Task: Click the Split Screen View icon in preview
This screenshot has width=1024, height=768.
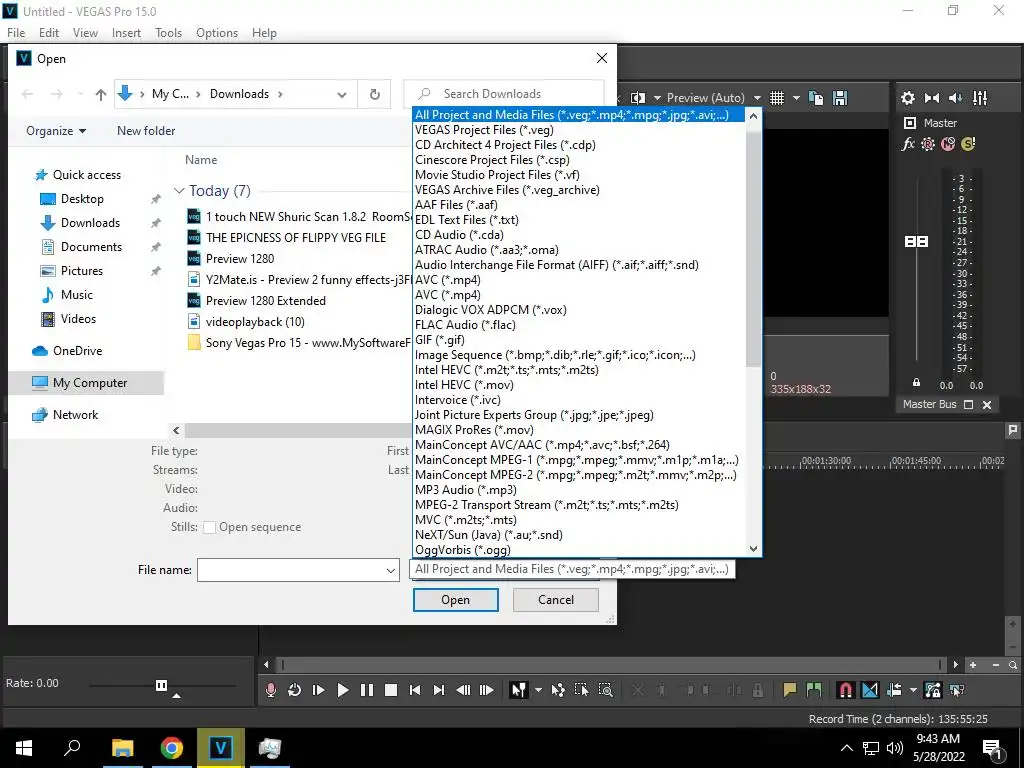Action: pos(638,98)
